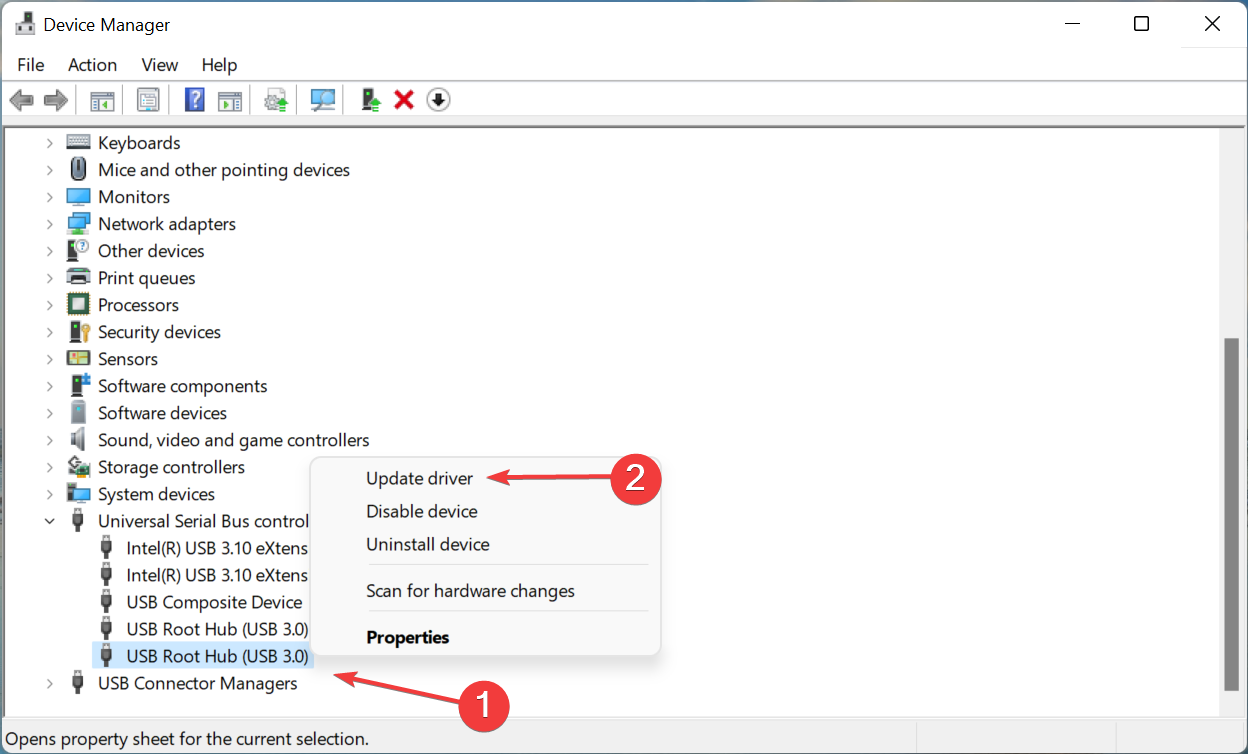The width and height of the screenshot is (1248, 754).
Task: Select the Print queues printer icon
Action: [78, 277]
